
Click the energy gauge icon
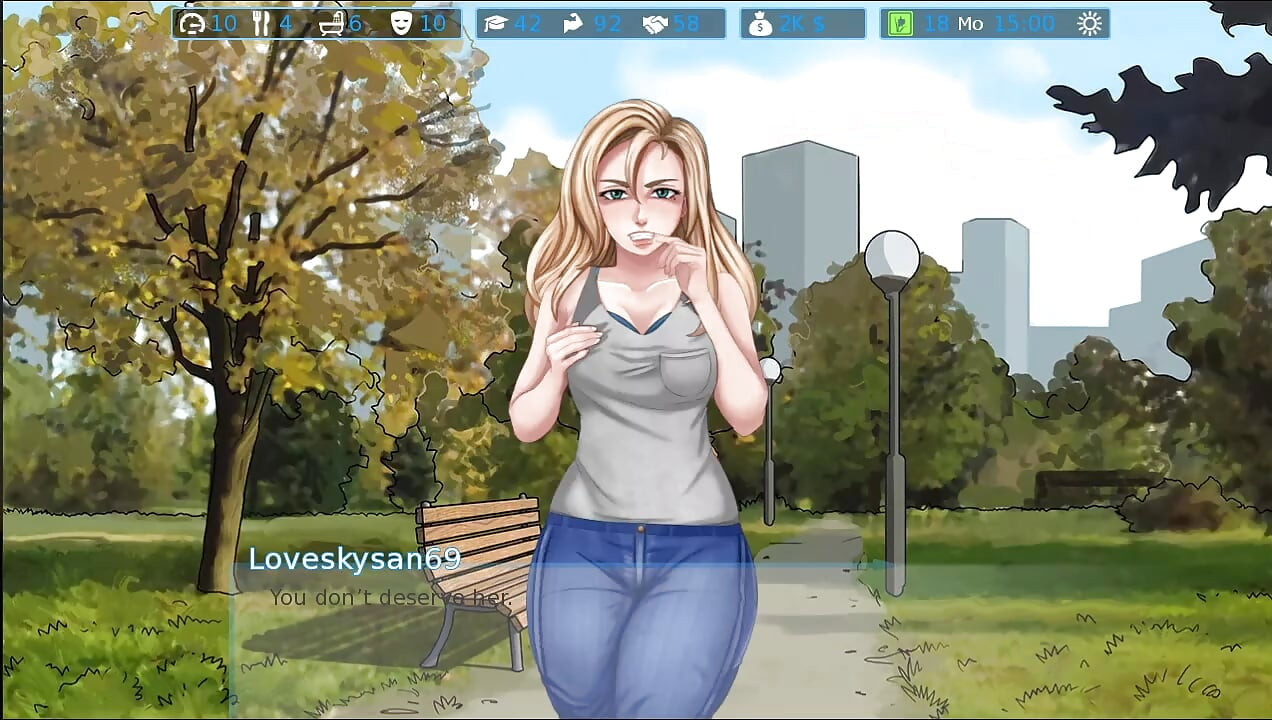(x=191, y=23)
